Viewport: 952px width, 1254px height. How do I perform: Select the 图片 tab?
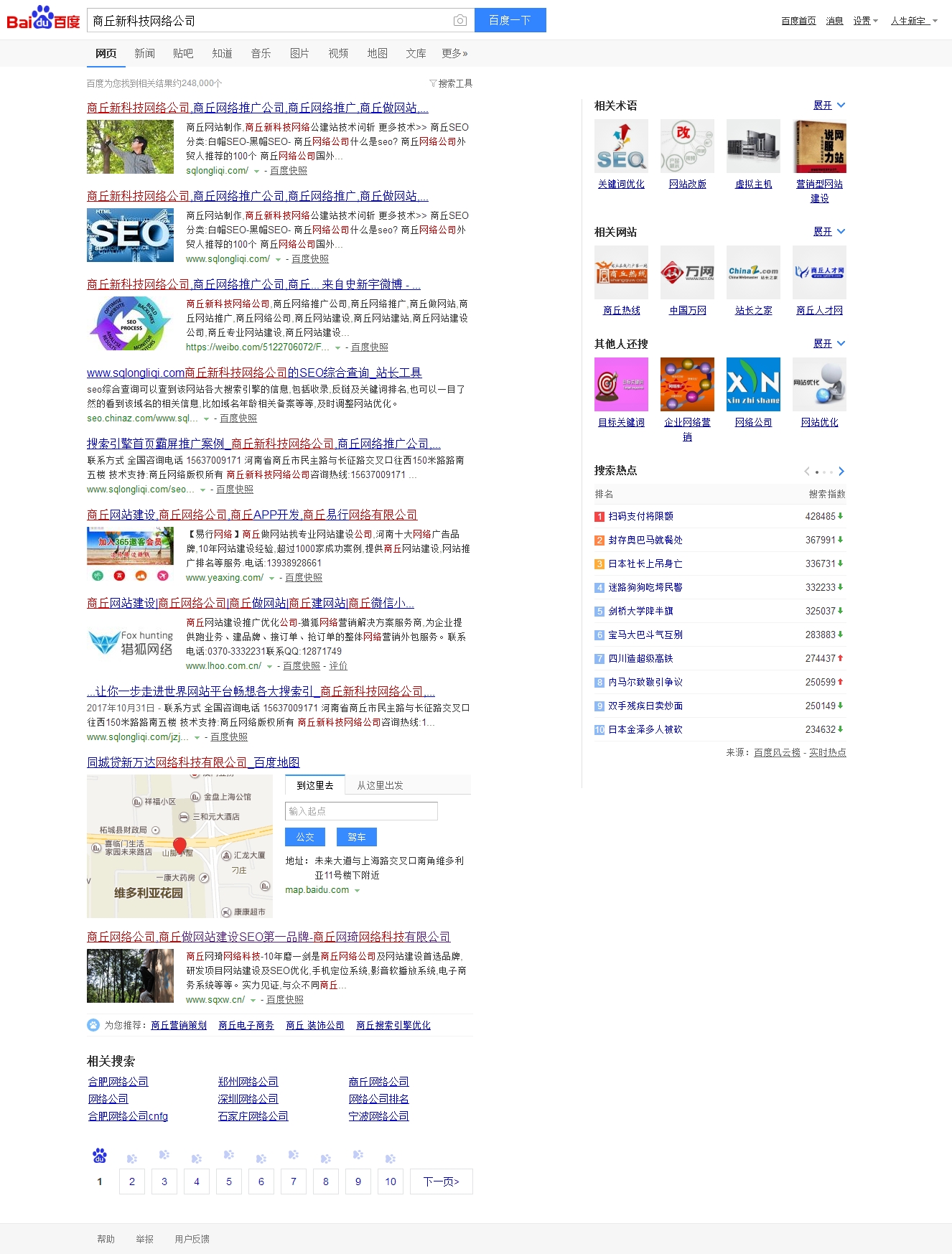coord(299,53)
